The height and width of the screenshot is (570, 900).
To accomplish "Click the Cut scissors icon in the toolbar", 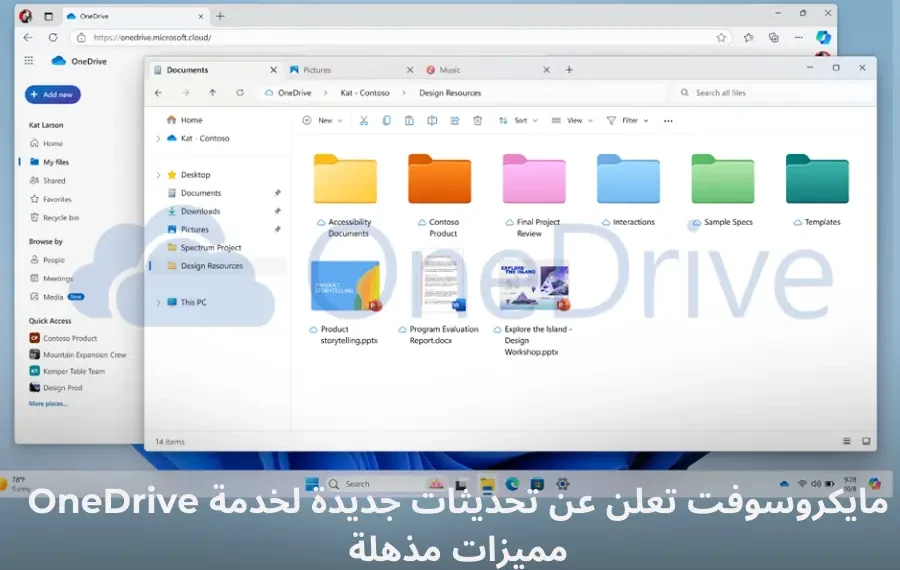I will tap(363, 121).
